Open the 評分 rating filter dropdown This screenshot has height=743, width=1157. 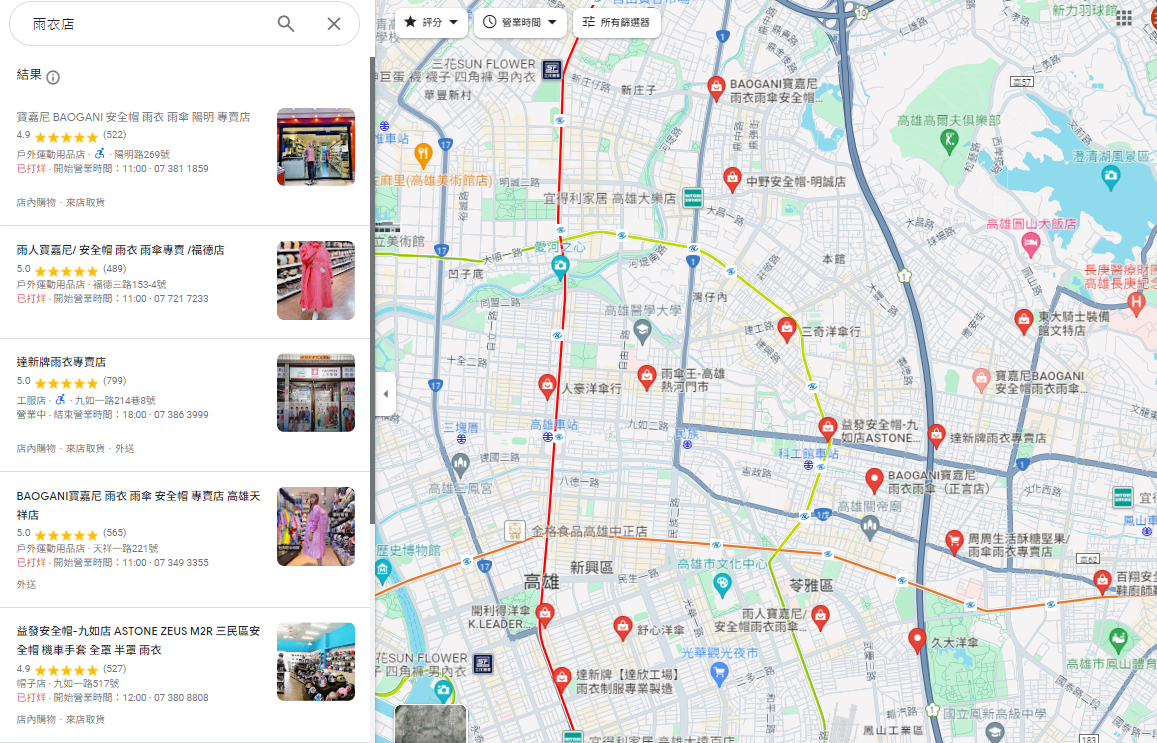[x=432, y=22]
